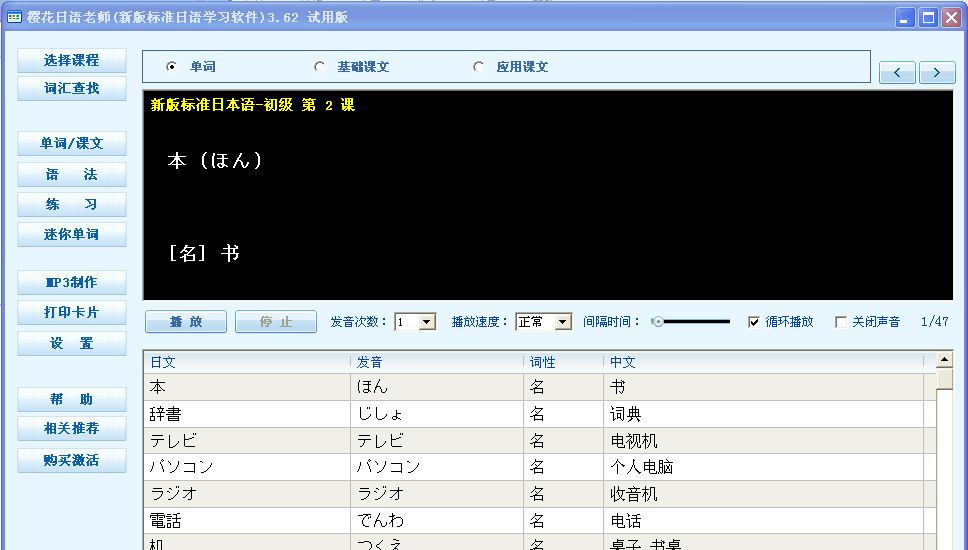
Task: Open the MP3制作 tool
Action: (x=72, y=282)
